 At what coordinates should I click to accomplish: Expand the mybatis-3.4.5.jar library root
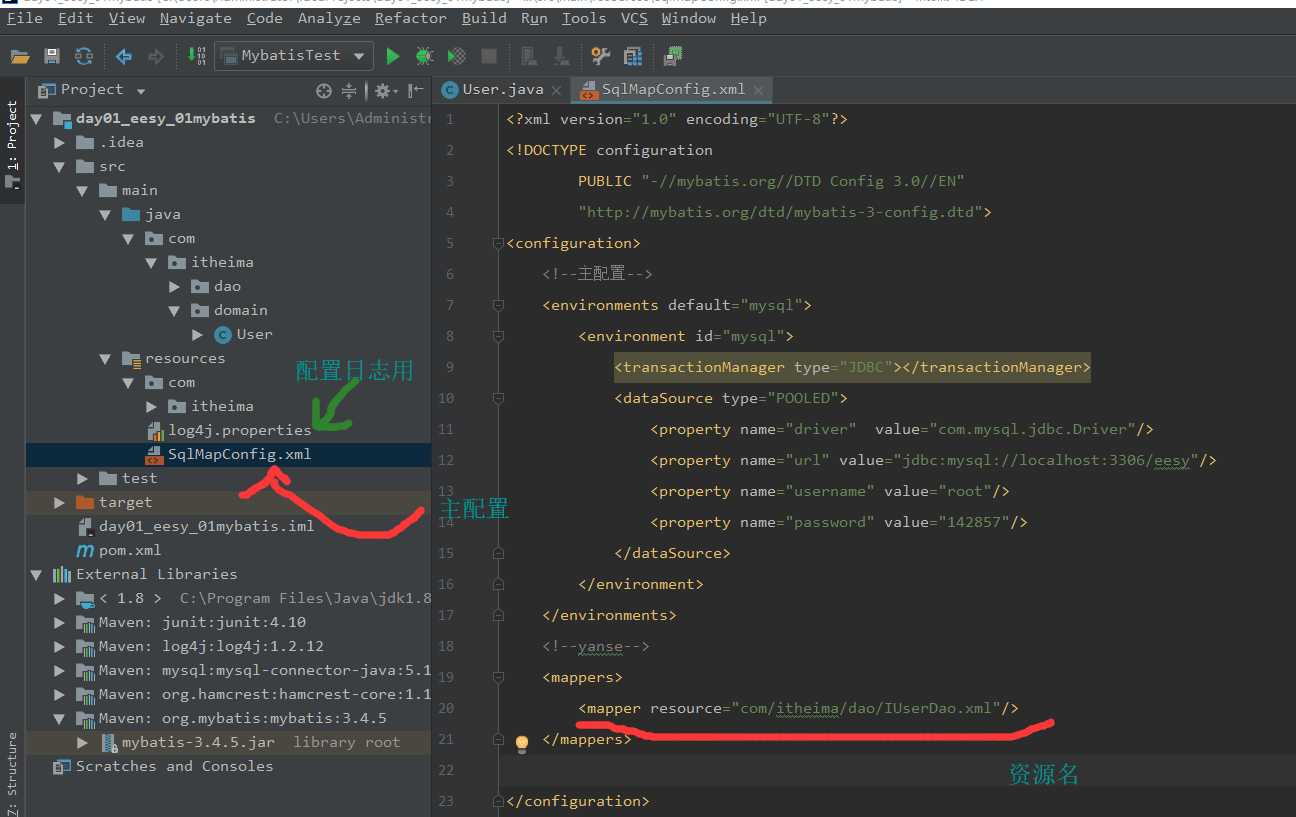click(83, 742)
